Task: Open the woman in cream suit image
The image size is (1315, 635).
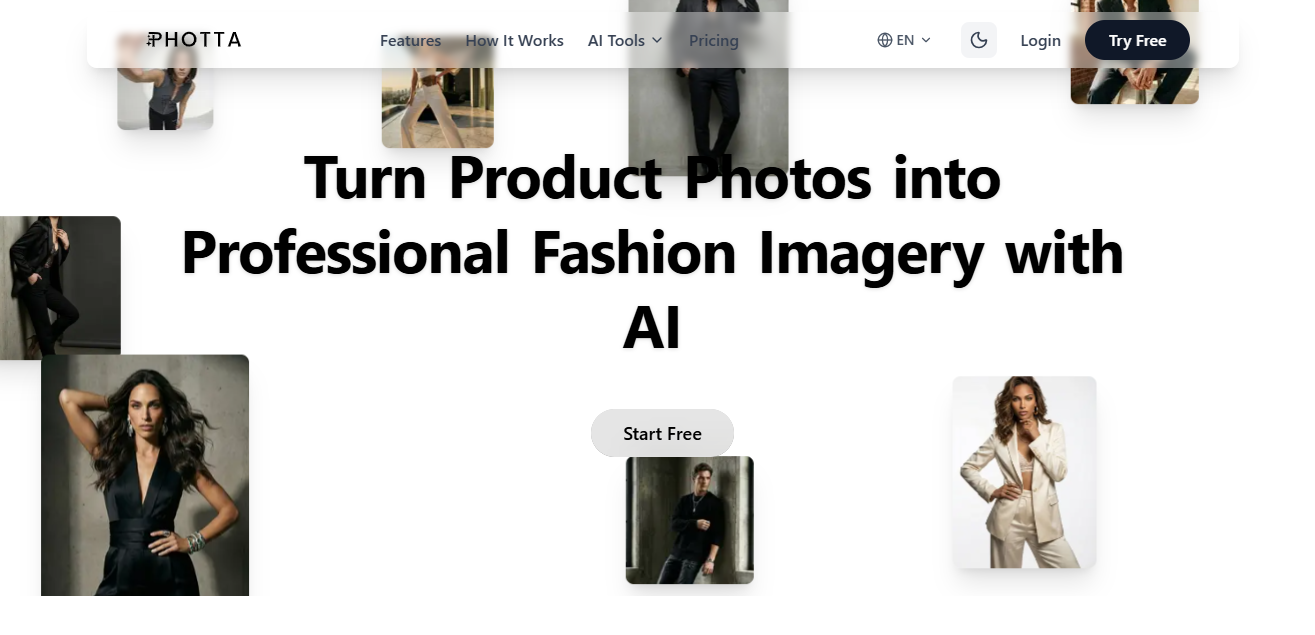Action: point(1024,472)
